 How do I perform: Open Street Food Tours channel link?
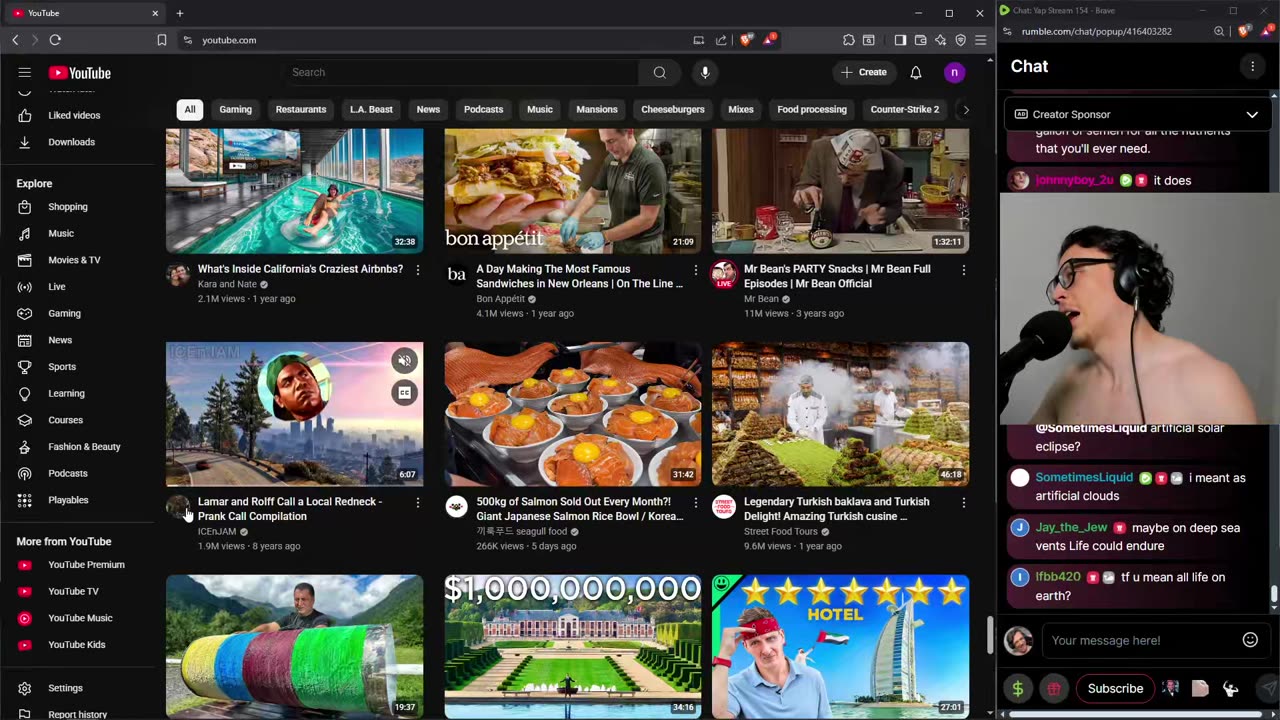780,532
